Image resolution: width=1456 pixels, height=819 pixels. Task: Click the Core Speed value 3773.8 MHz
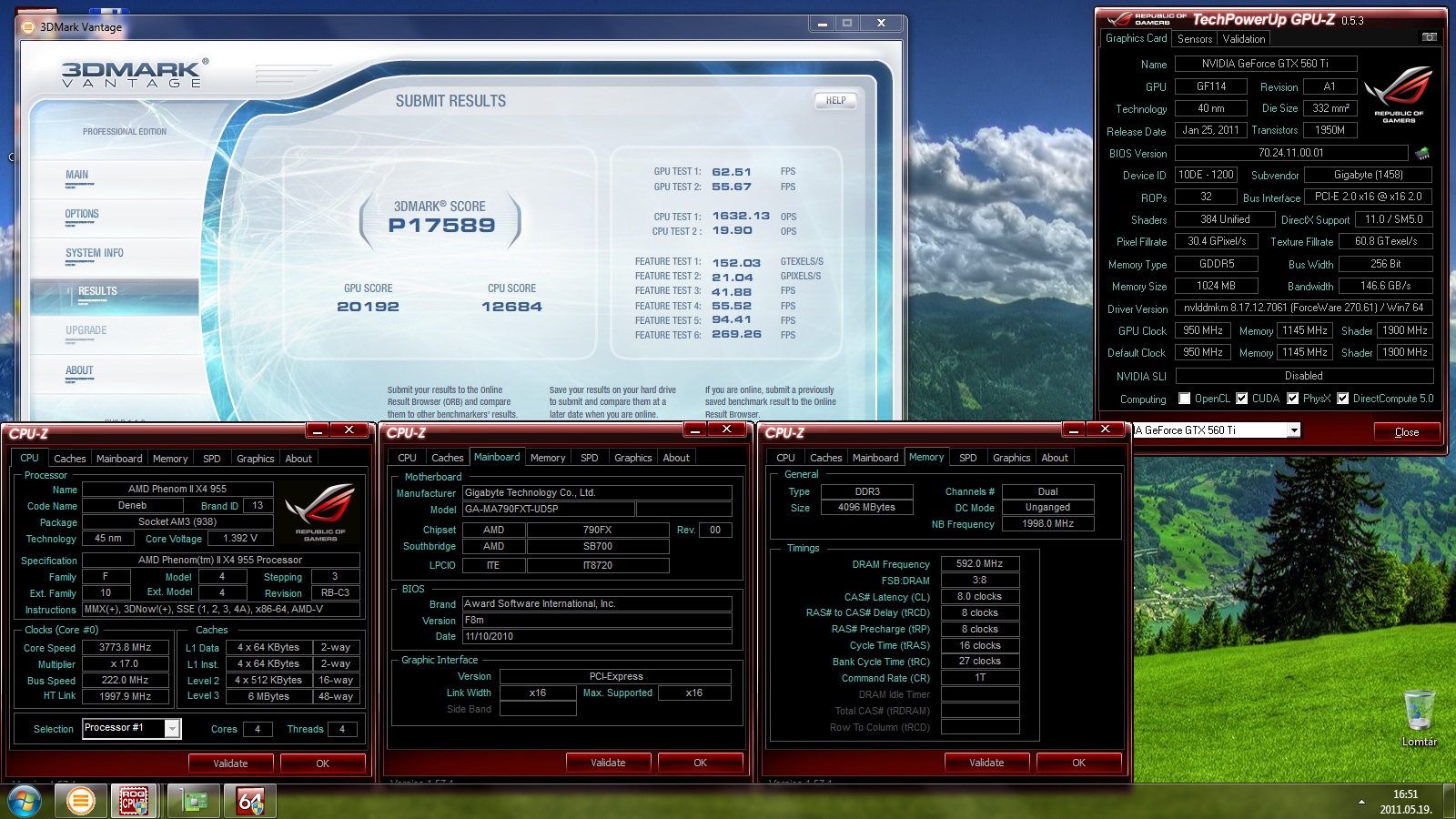(126, 647)
